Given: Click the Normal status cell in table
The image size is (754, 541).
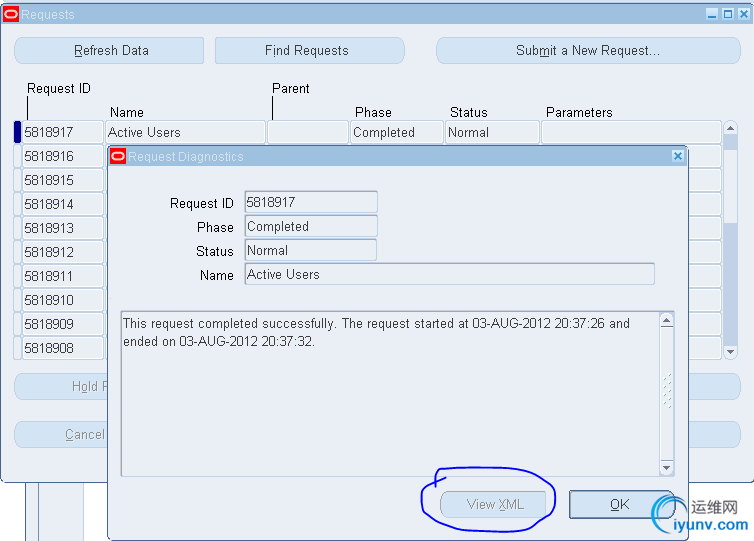Looking at the screenshot, I should tap(492, 132).
